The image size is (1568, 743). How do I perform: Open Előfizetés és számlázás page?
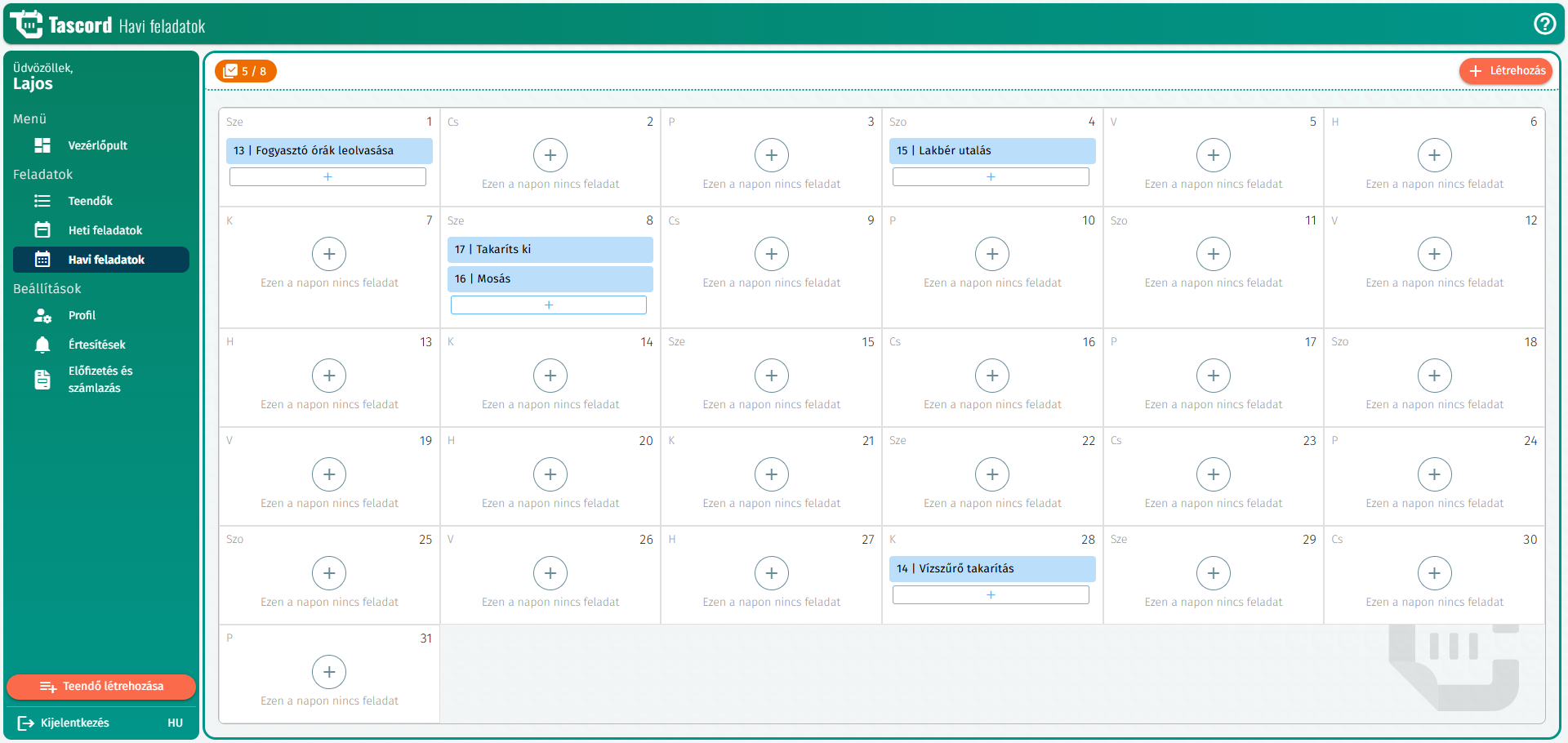click(100, 379)
